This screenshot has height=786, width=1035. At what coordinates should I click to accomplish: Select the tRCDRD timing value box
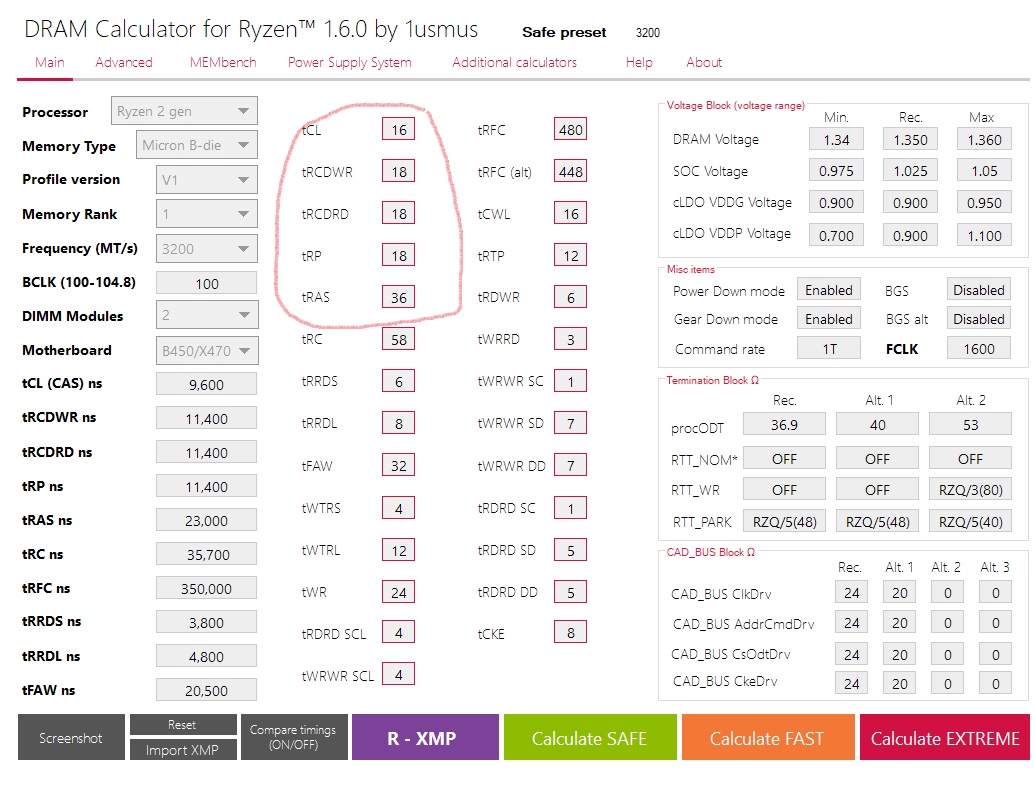(399, 213)
